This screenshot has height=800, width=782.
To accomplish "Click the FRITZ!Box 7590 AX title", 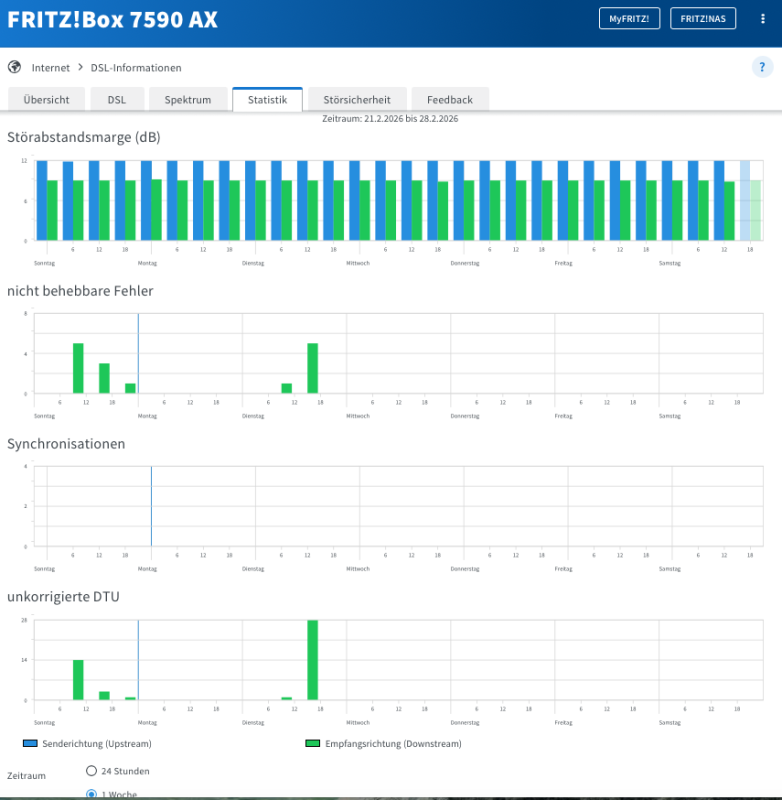I will [112, 20].
